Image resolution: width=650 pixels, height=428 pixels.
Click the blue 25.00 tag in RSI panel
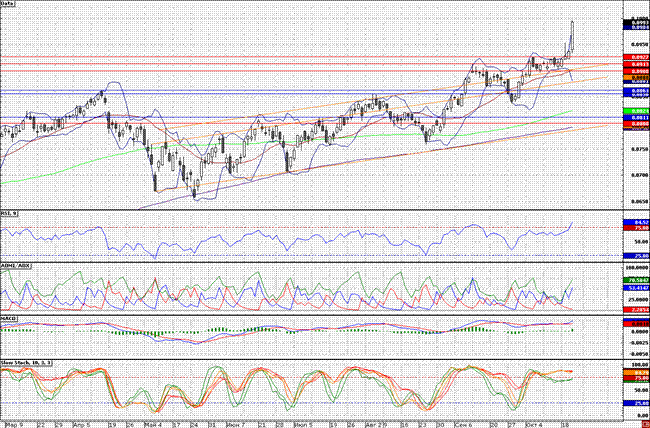(635, 256)
